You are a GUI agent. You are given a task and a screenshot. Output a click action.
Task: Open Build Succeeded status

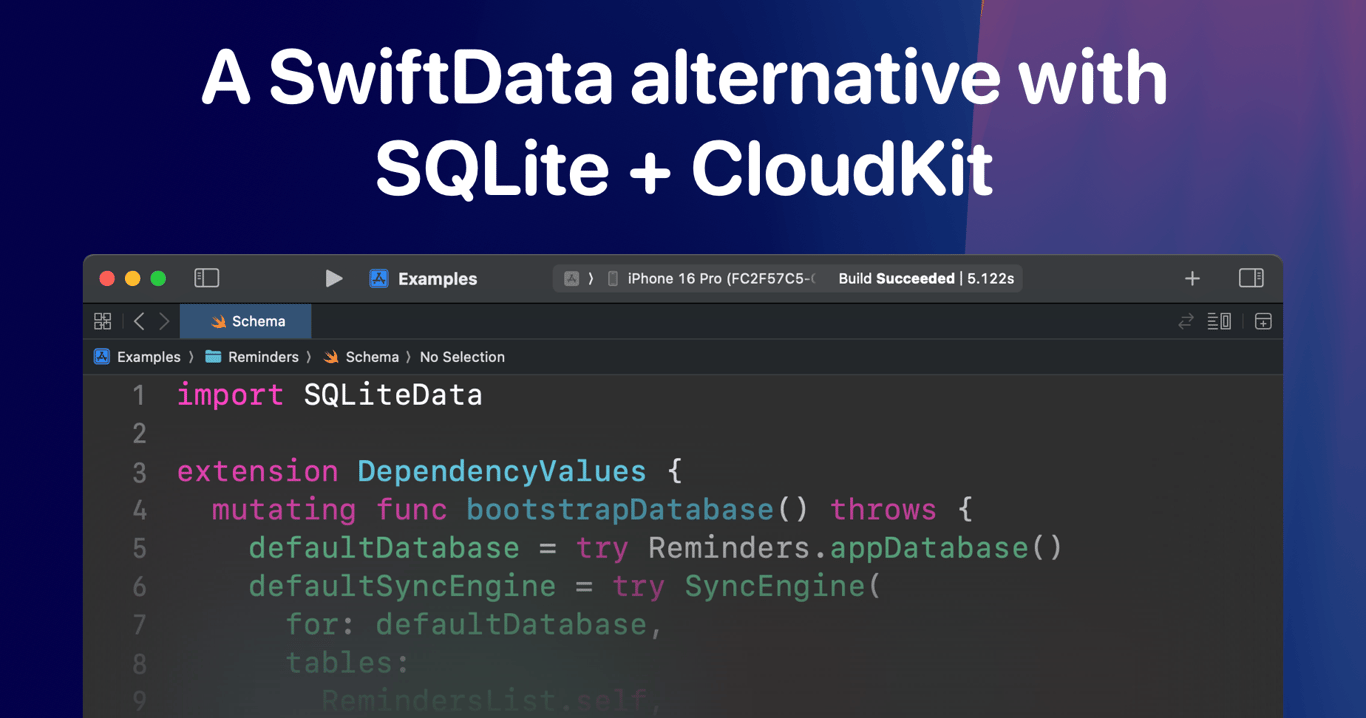[926, 279]
